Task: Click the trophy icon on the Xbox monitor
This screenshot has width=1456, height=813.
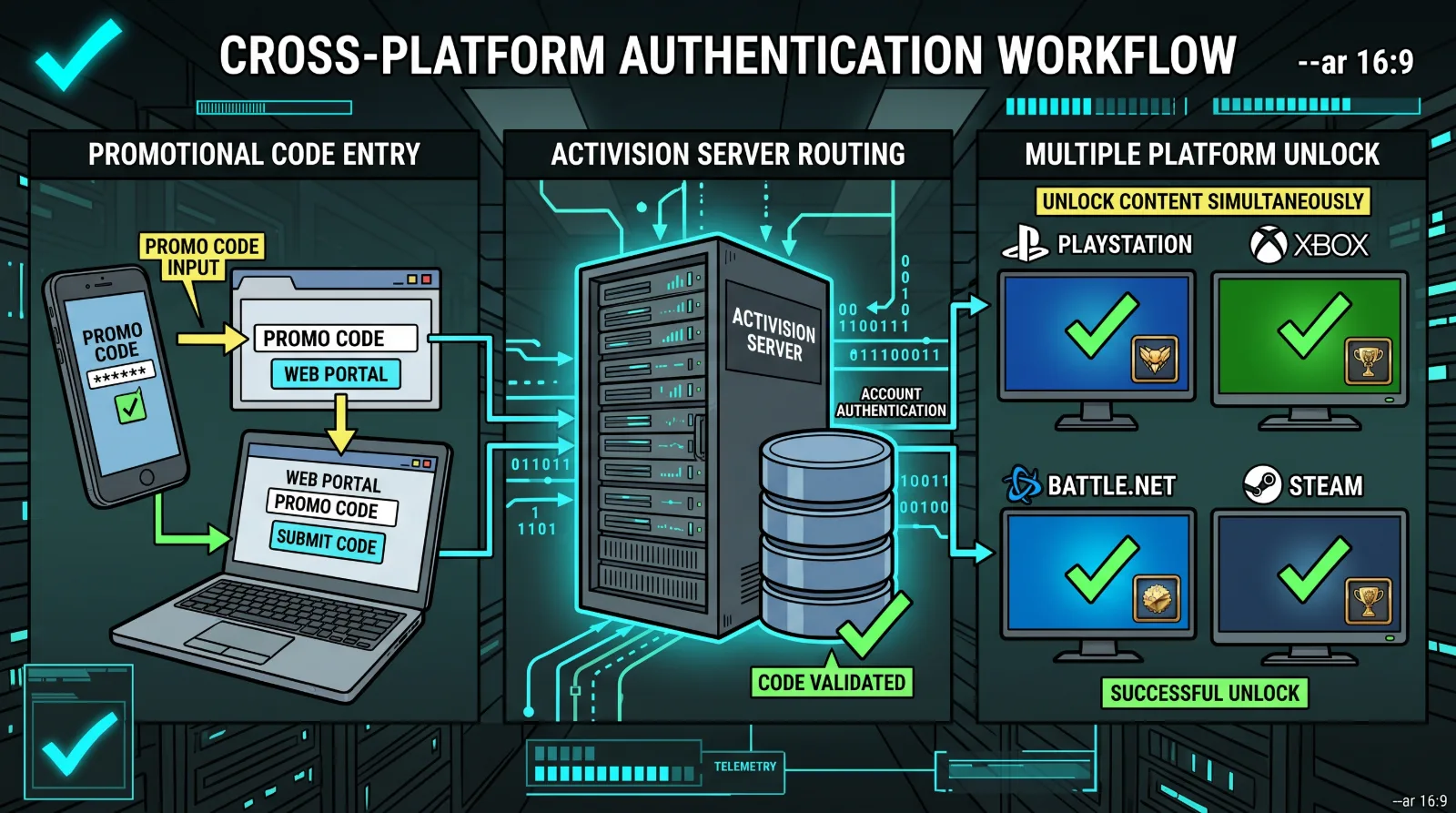Action: [1368, 361]
